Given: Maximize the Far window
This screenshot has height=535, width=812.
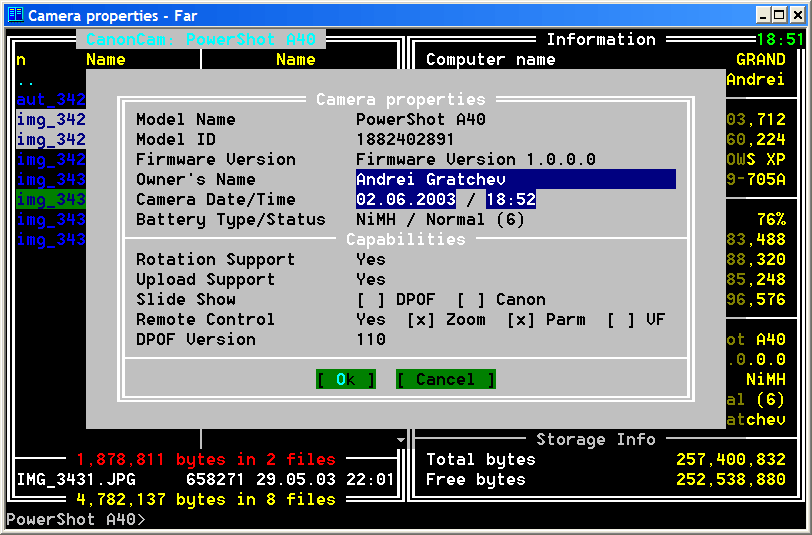Looking at the screenshot, I should [x=779, y=15].
